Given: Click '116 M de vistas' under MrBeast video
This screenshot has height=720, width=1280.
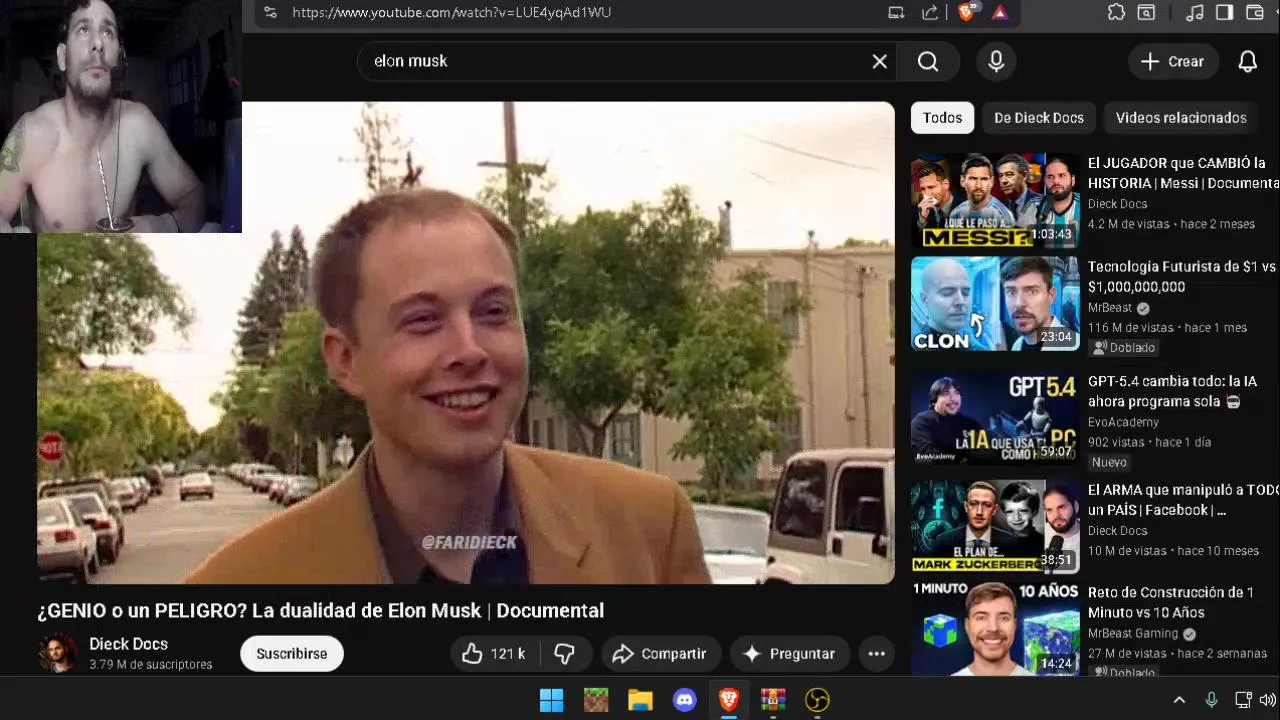Looking at the screenshot, I should (x=1130, y=327).
